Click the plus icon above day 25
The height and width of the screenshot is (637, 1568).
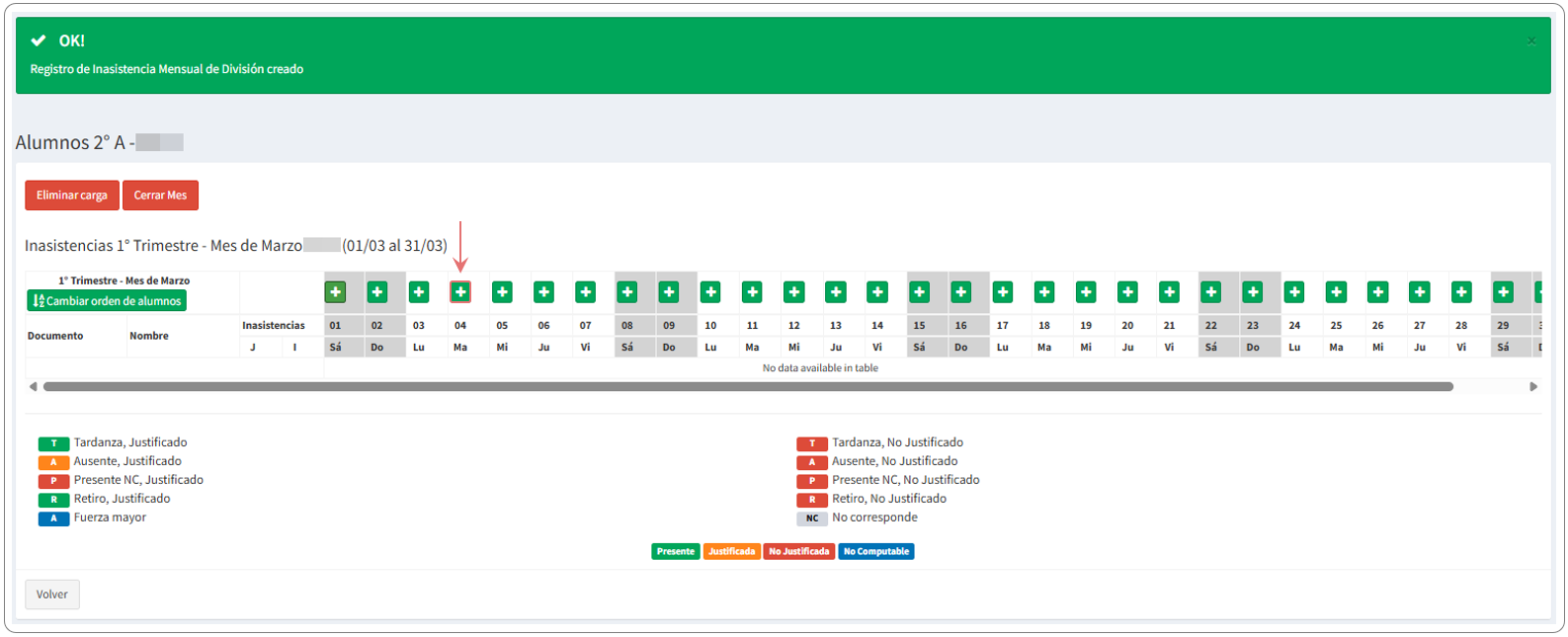click(1336, 292)
